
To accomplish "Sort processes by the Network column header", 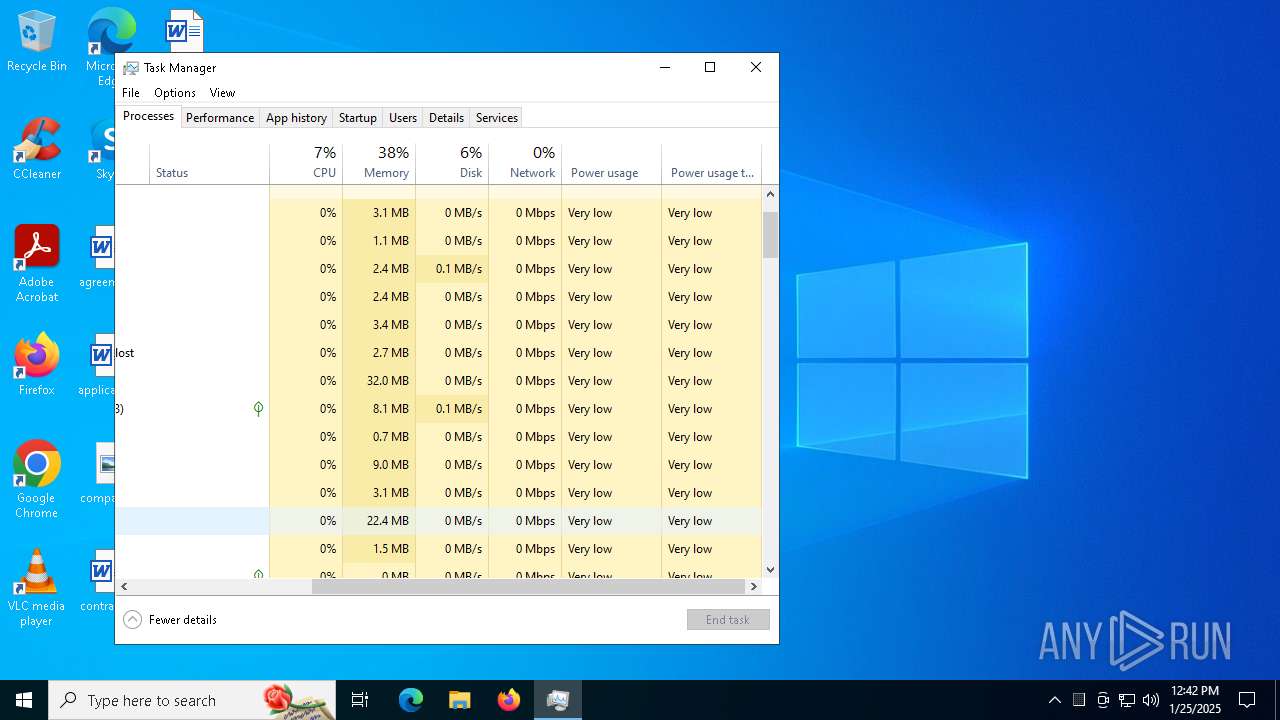I will (x=525, y=163).
